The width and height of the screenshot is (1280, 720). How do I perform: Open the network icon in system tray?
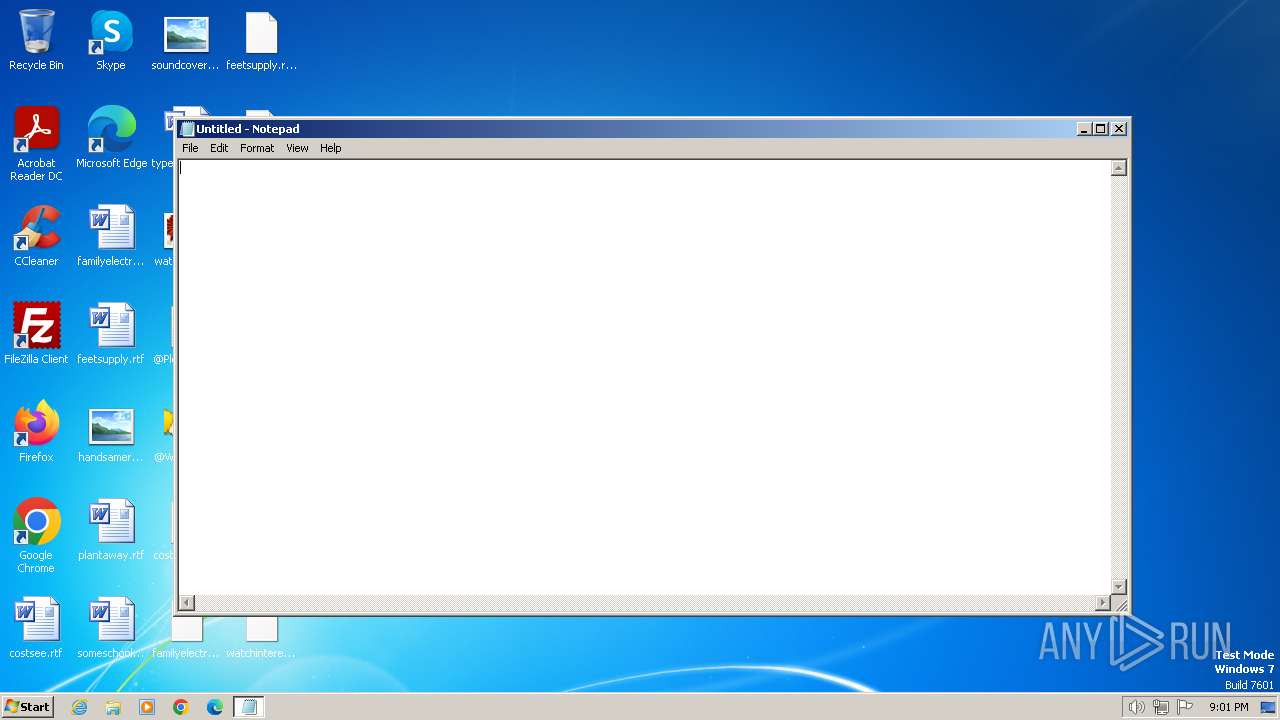coord(1161,707)
